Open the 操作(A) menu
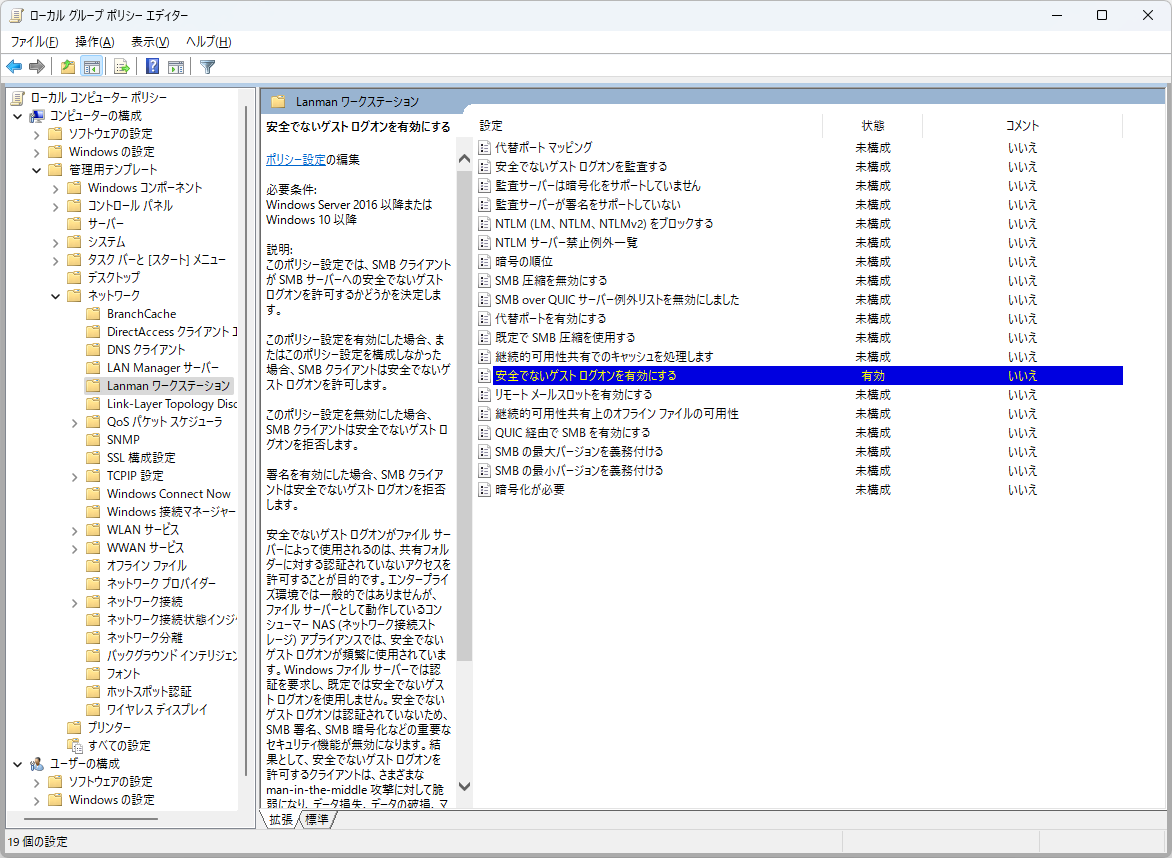Image resolution: width=1172 pixels, height=858 pixels. [95, 42]
